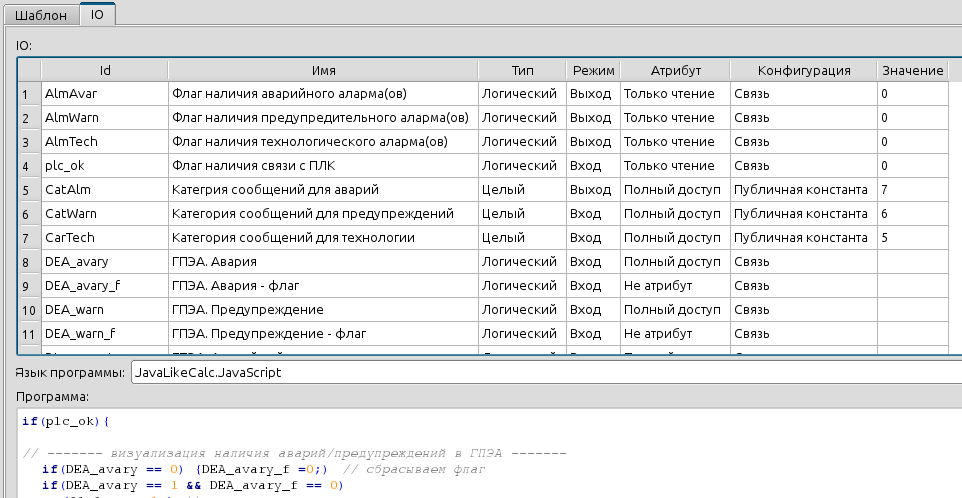Open the Язык программы combo box
The width and height of the screenshot is (962, 498).
(x=545, y=372)
